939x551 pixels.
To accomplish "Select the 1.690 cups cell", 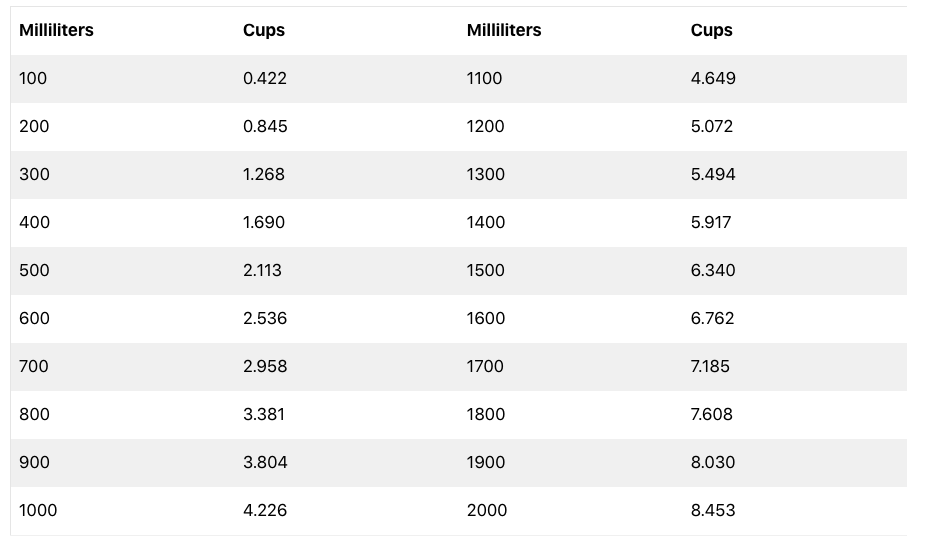I will tap(264, 222).
